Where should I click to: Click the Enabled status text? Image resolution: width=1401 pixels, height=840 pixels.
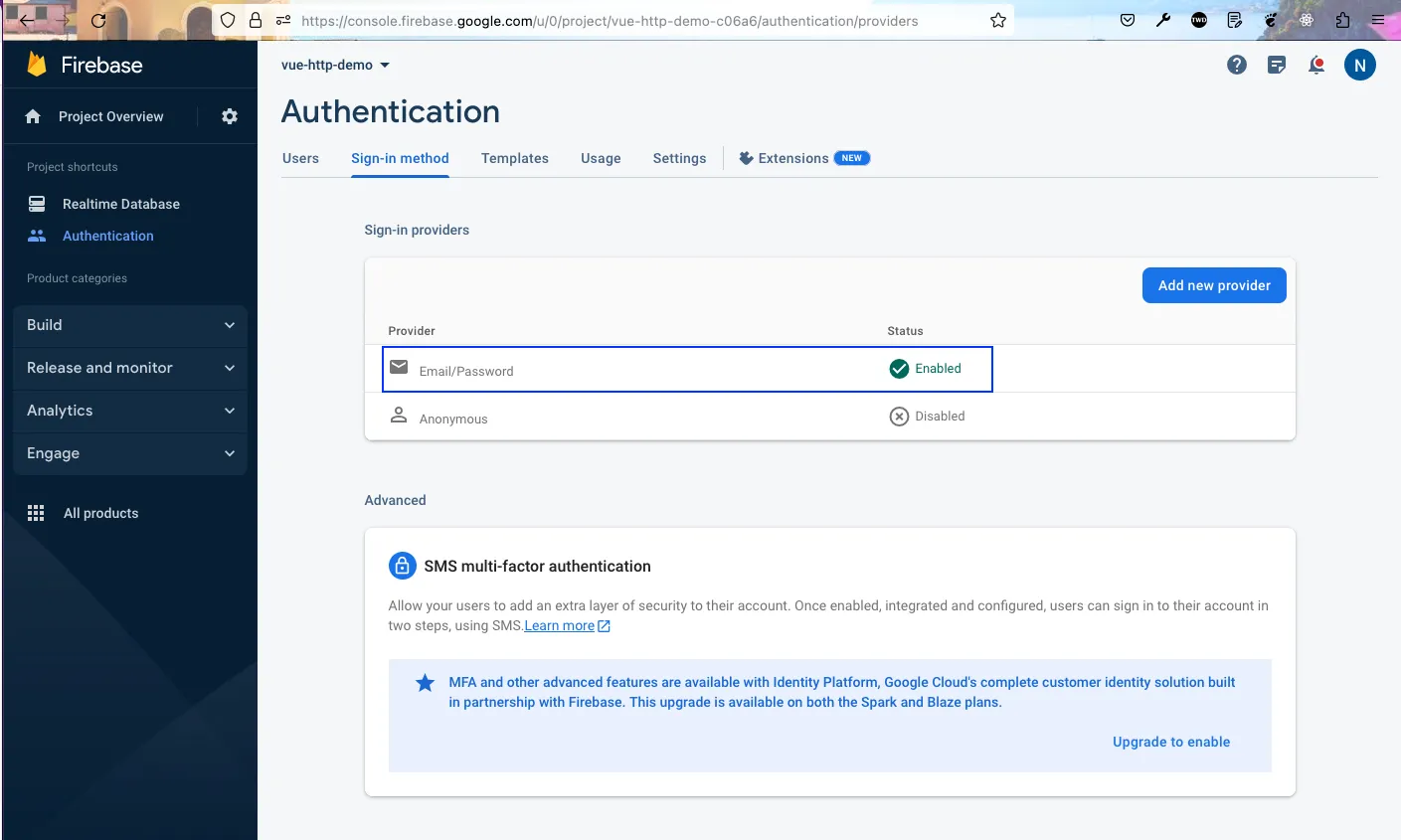[938, 369]
